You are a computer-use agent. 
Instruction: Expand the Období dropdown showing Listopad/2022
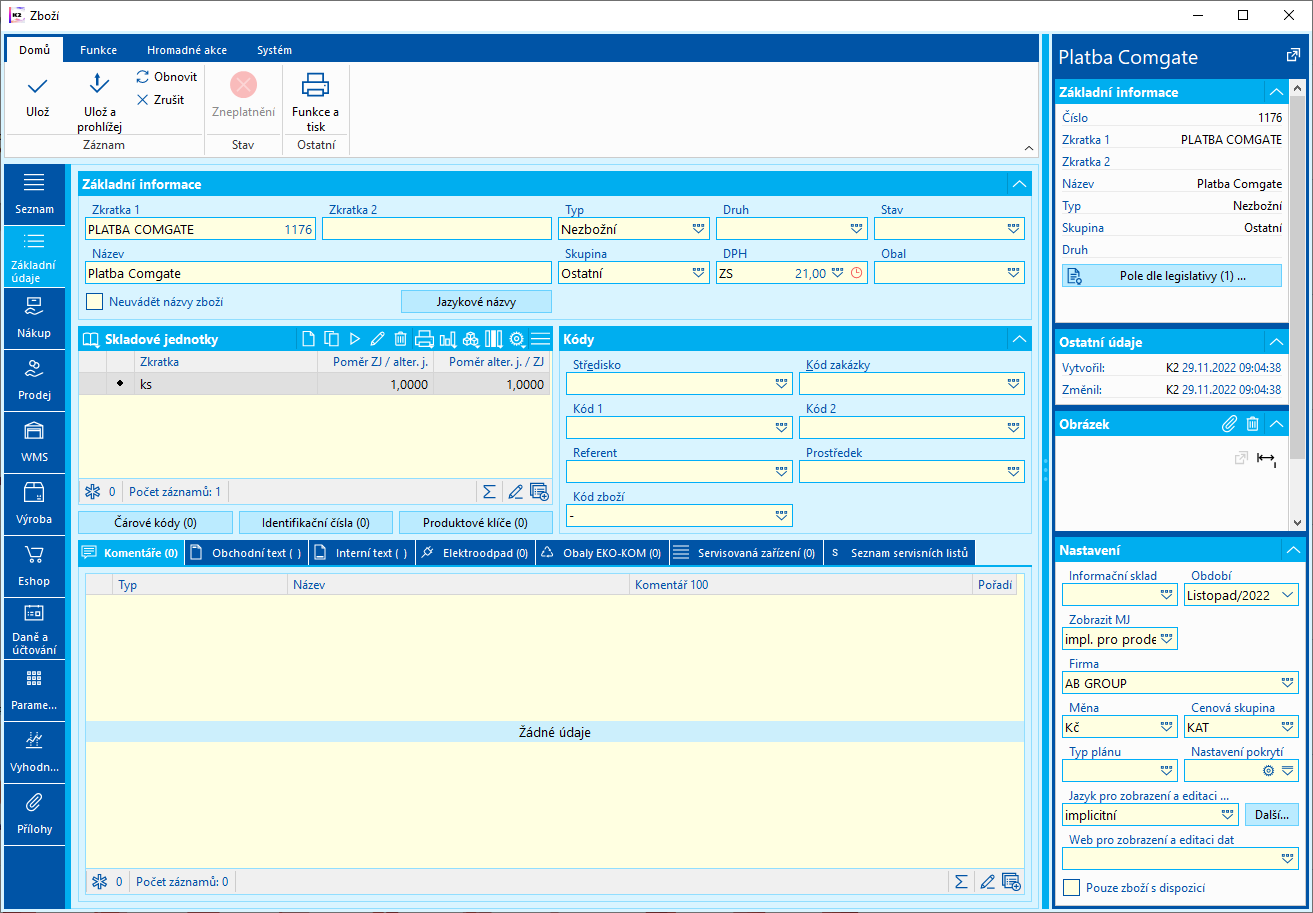1288,595
